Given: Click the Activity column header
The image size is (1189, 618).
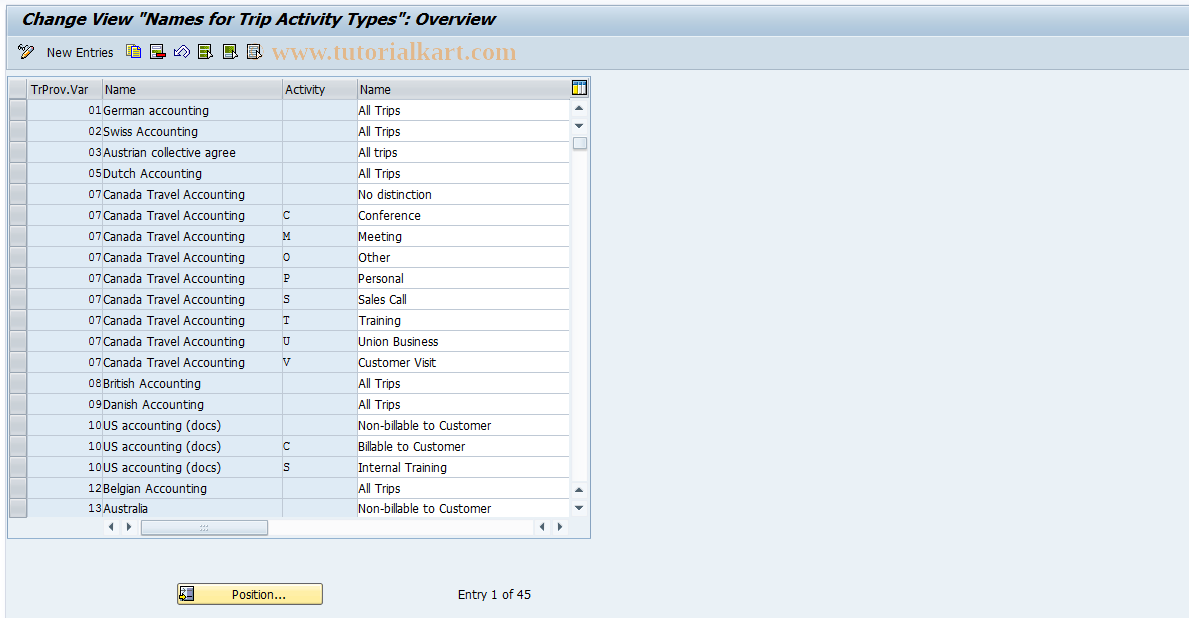Looking at the screenshot, I should (319, 89).
